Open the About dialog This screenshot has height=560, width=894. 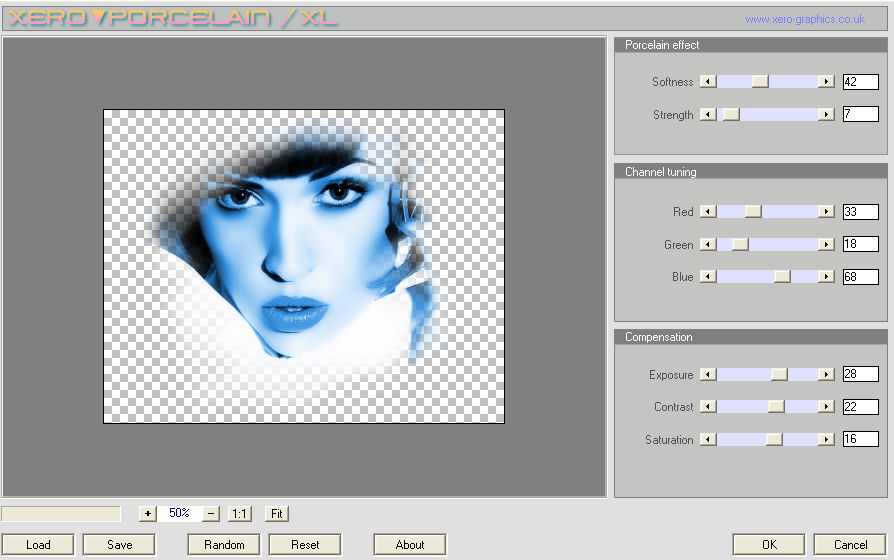coord(410,545)
